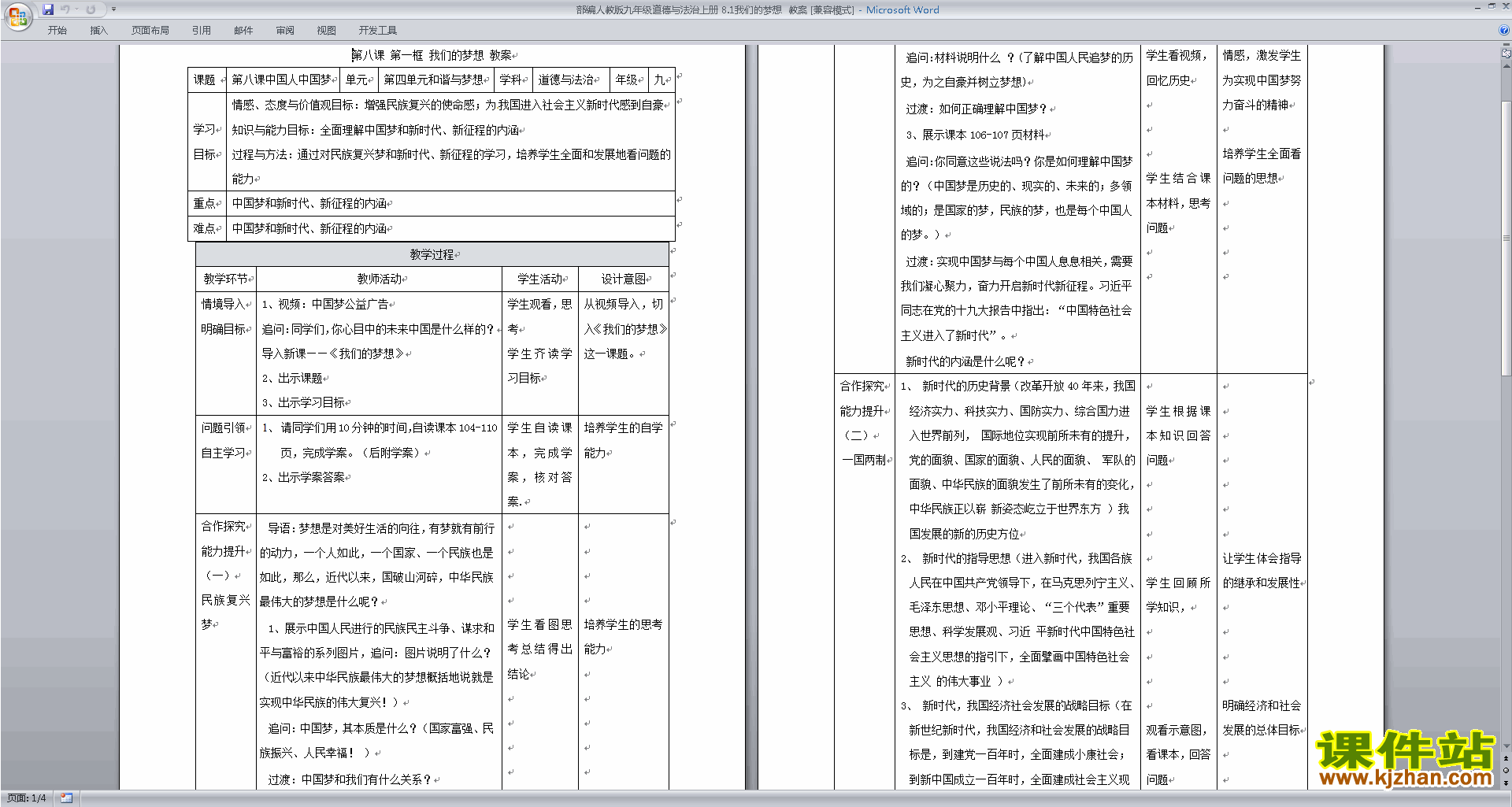Click the Next Page double-arrow button
This screenshot has height=807, width=1512.
point(1506,783)
